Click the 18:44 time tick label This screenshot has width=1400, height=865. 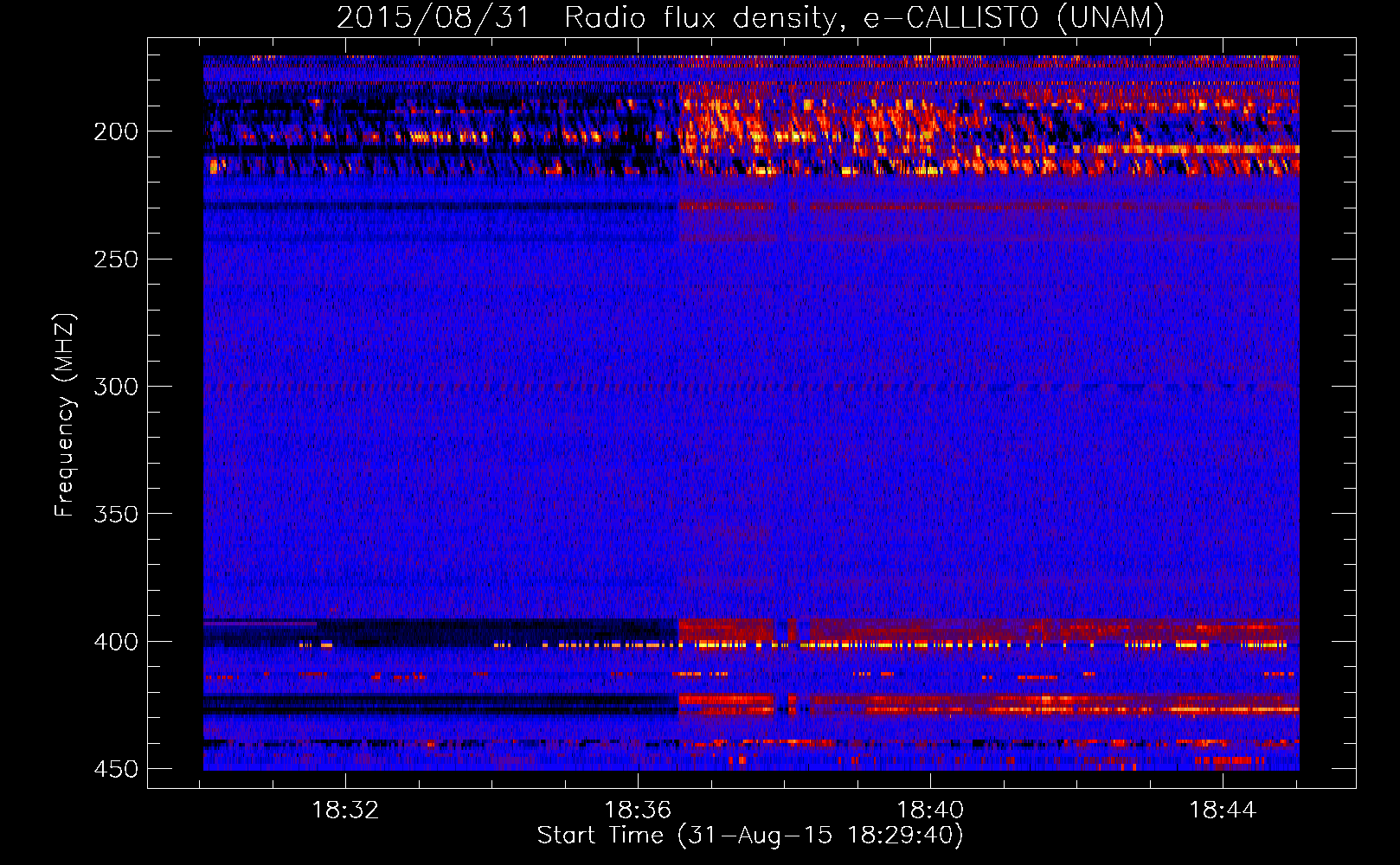(x=1223, y=811)
